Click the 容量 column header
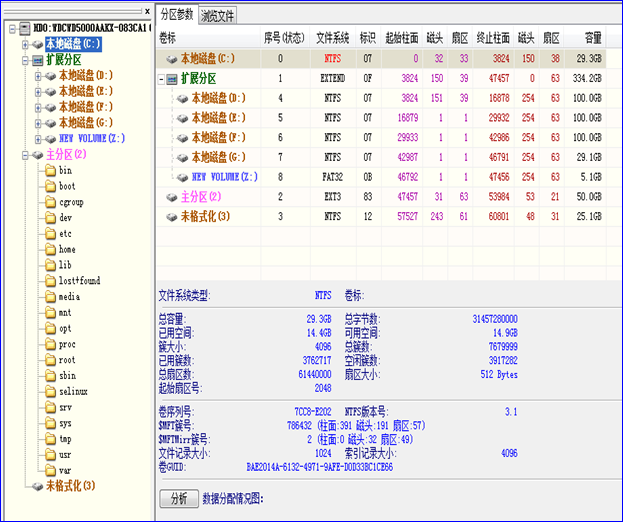Viewport: 623px width, 522px height. click(x=585, y=38)
